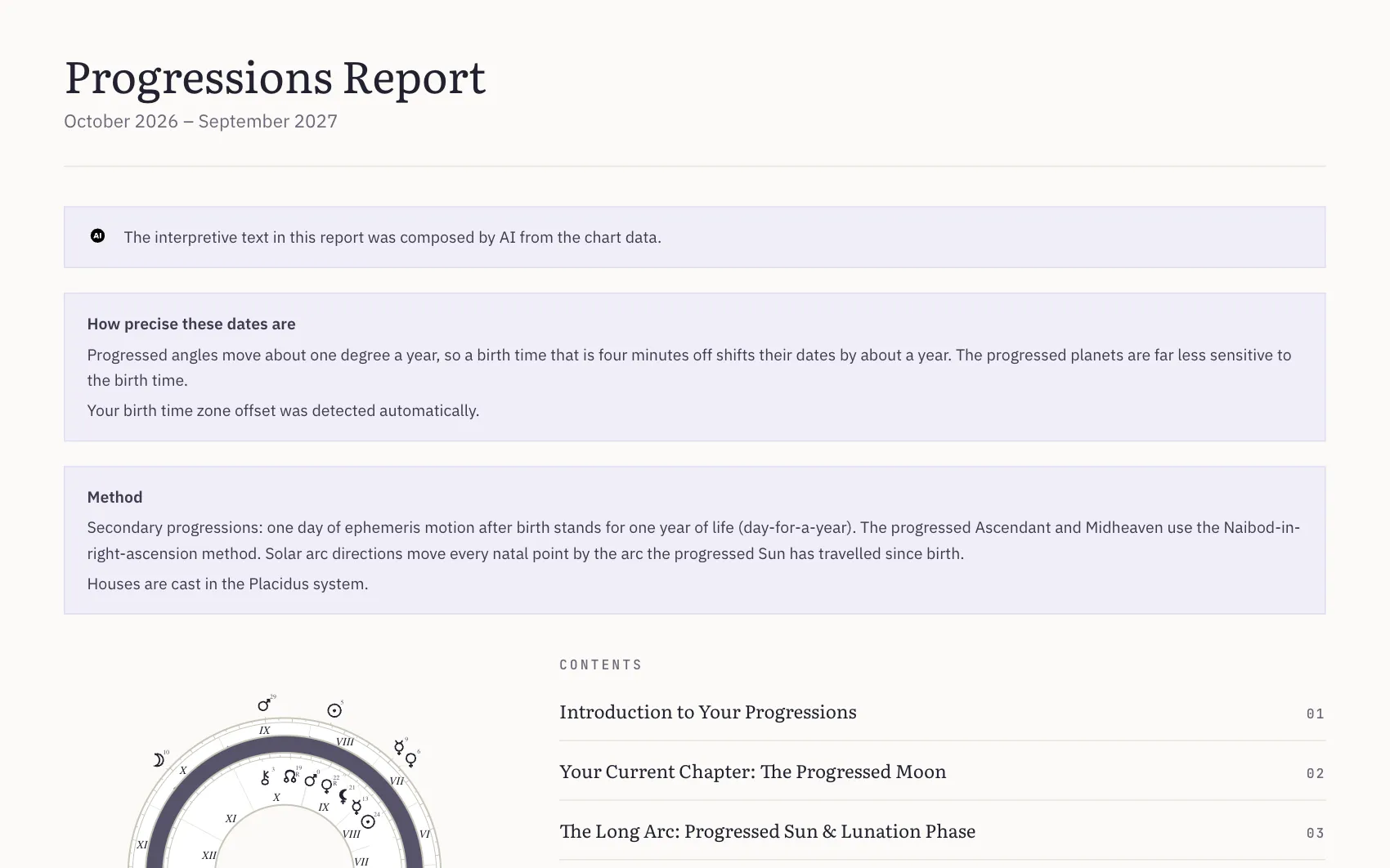Click the AI badge icon in notice
This screenshot has height=868, width=1390.
pos(97,236)
